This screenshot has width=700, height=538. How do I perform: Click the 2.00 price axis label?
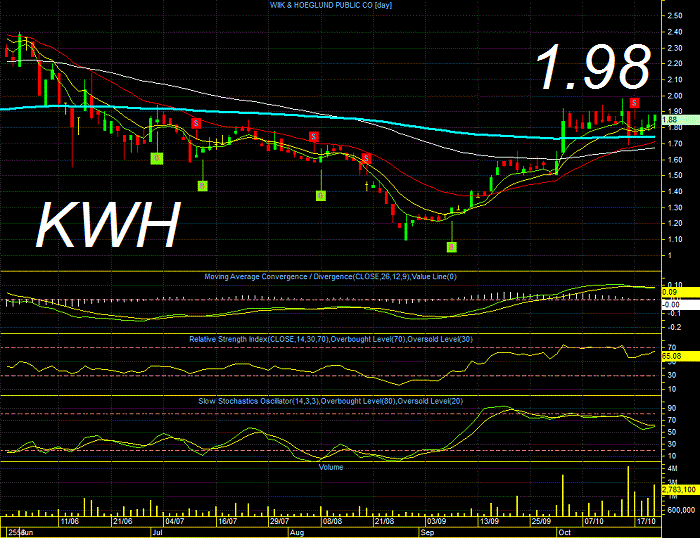(675, 96)
